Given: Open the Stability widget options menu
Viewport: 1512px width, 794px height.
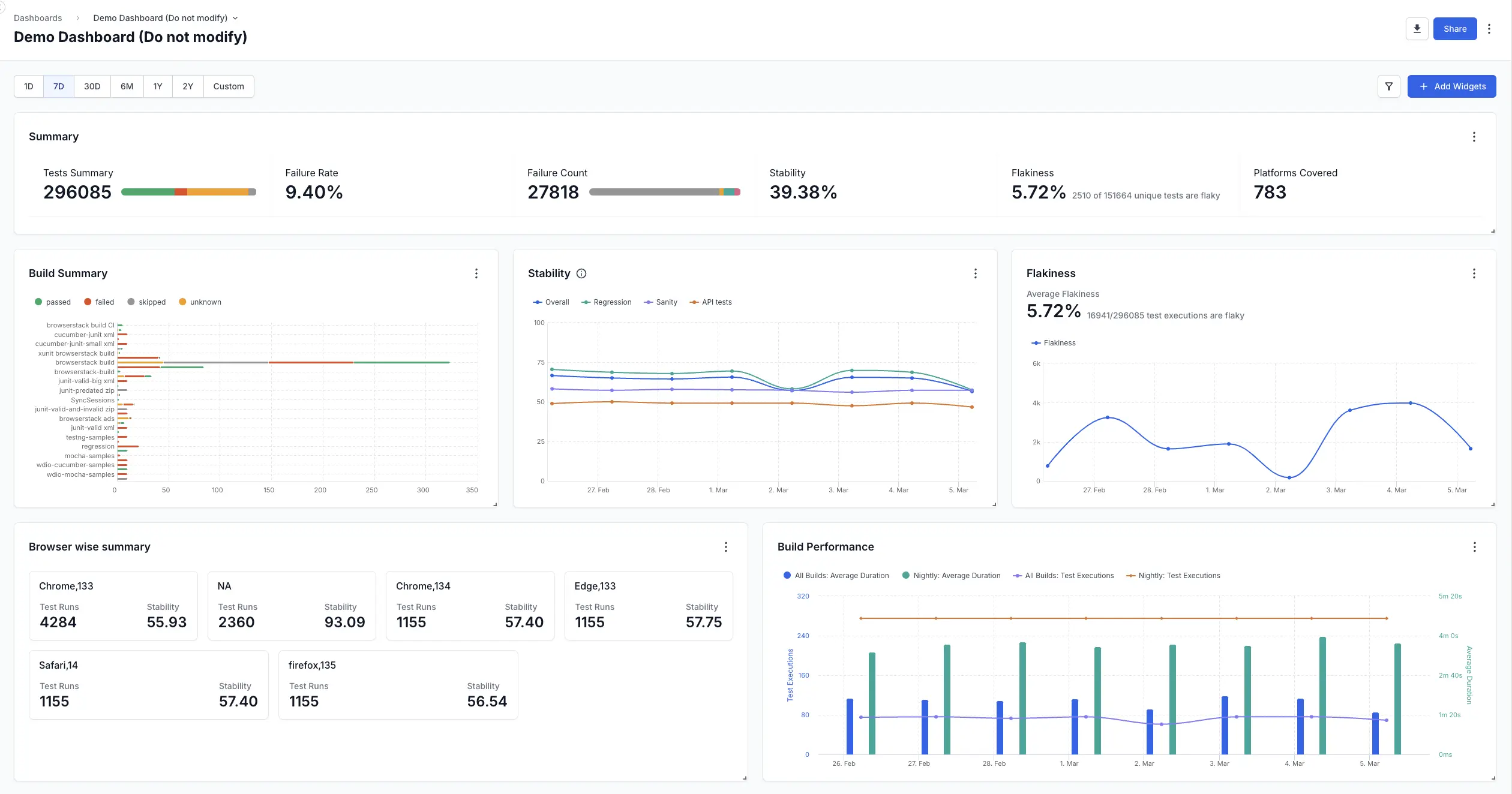Looking at the screenshot, I should [976, 273].
